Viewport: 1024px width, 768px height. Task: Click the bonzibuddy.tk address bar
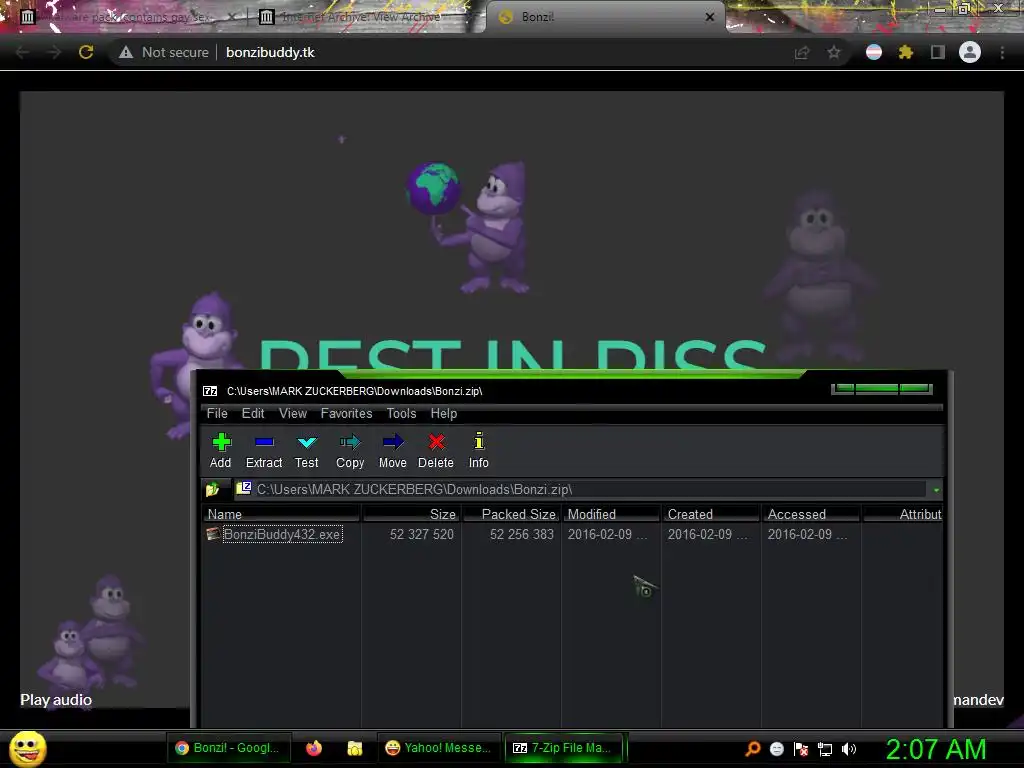click(x=270, y=52)
